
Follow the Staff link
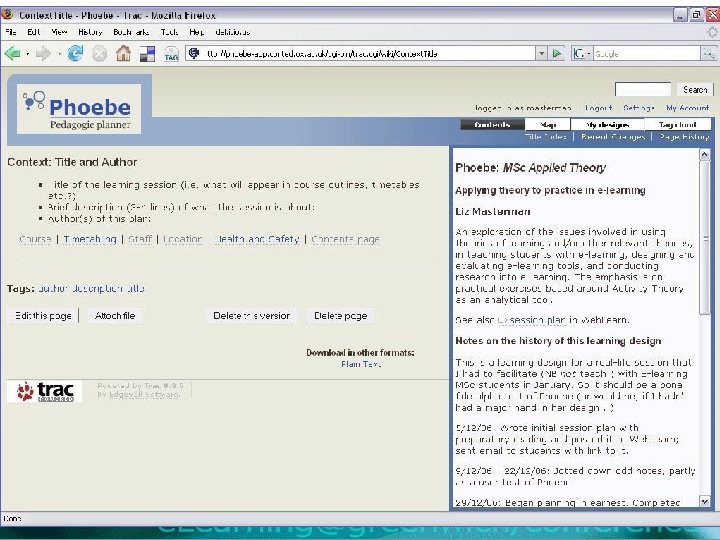140,239
